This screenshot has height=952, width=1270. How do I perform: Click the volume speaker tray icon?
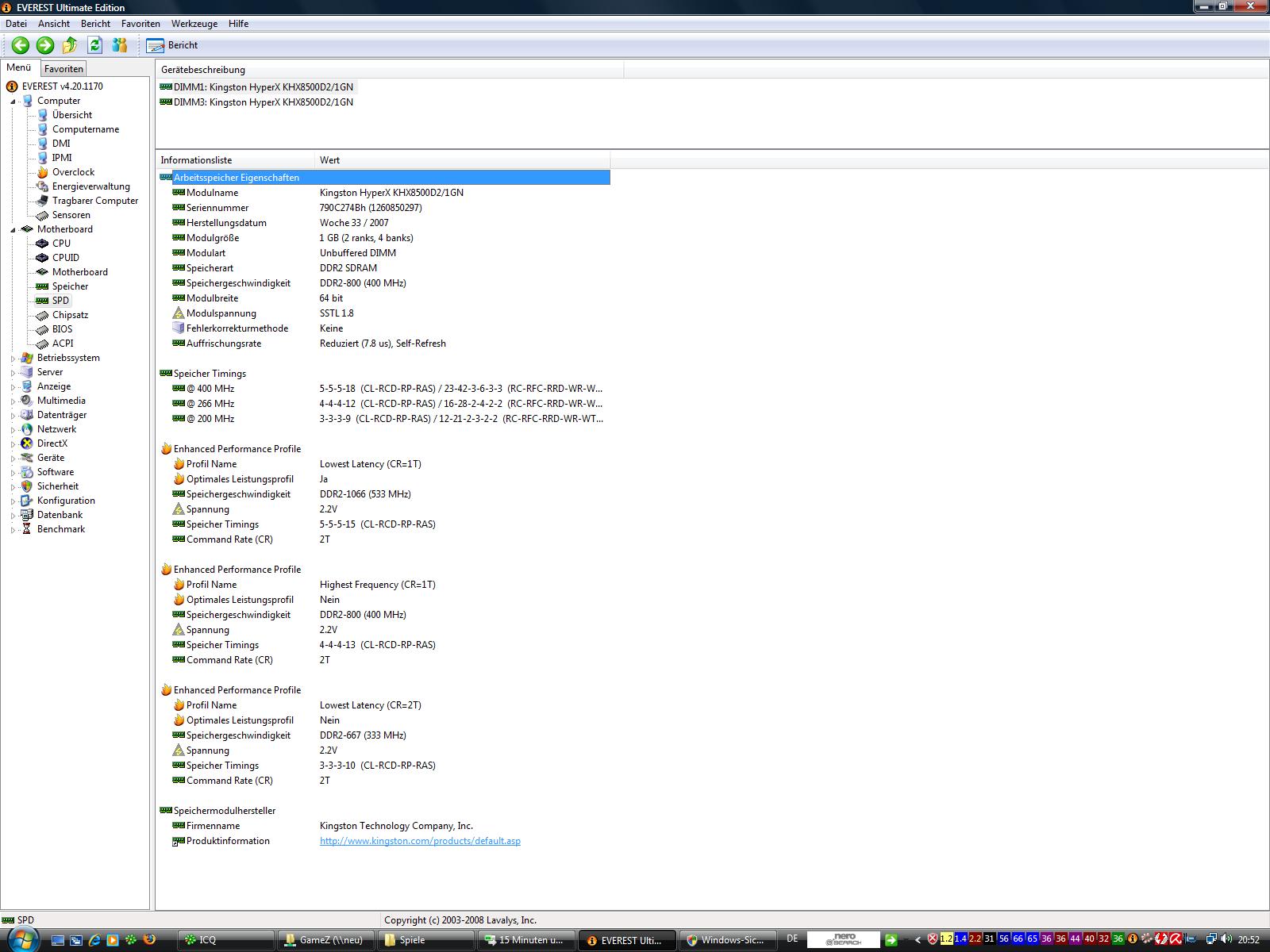[x=1226, y=940]
